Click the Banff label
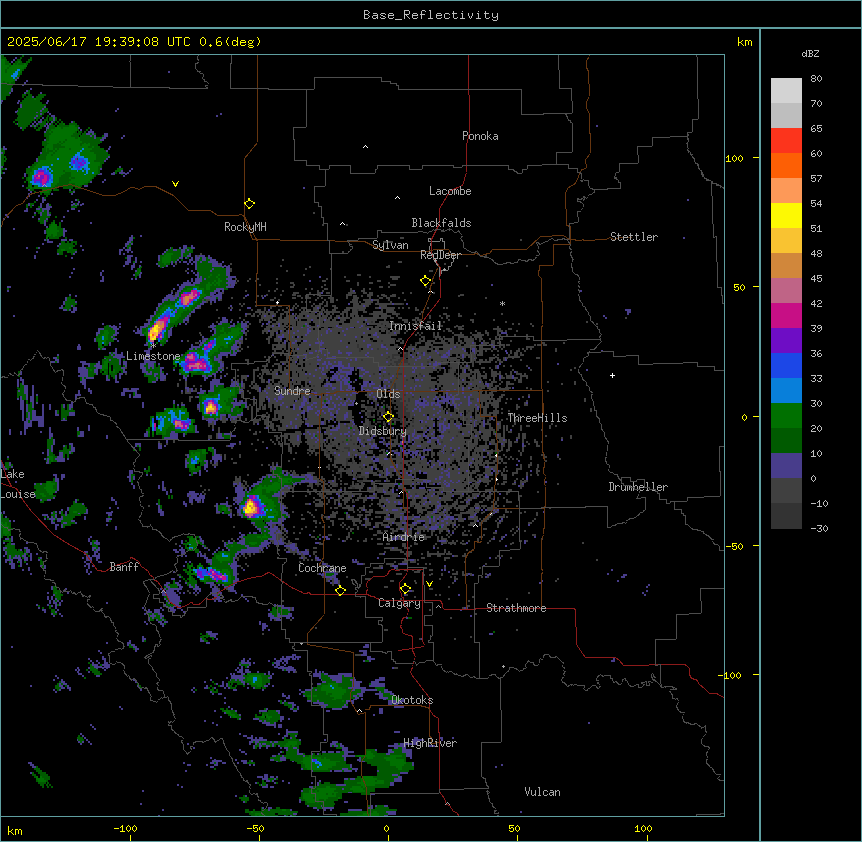The height and width of the screenshot is (842, 862). 124,567
